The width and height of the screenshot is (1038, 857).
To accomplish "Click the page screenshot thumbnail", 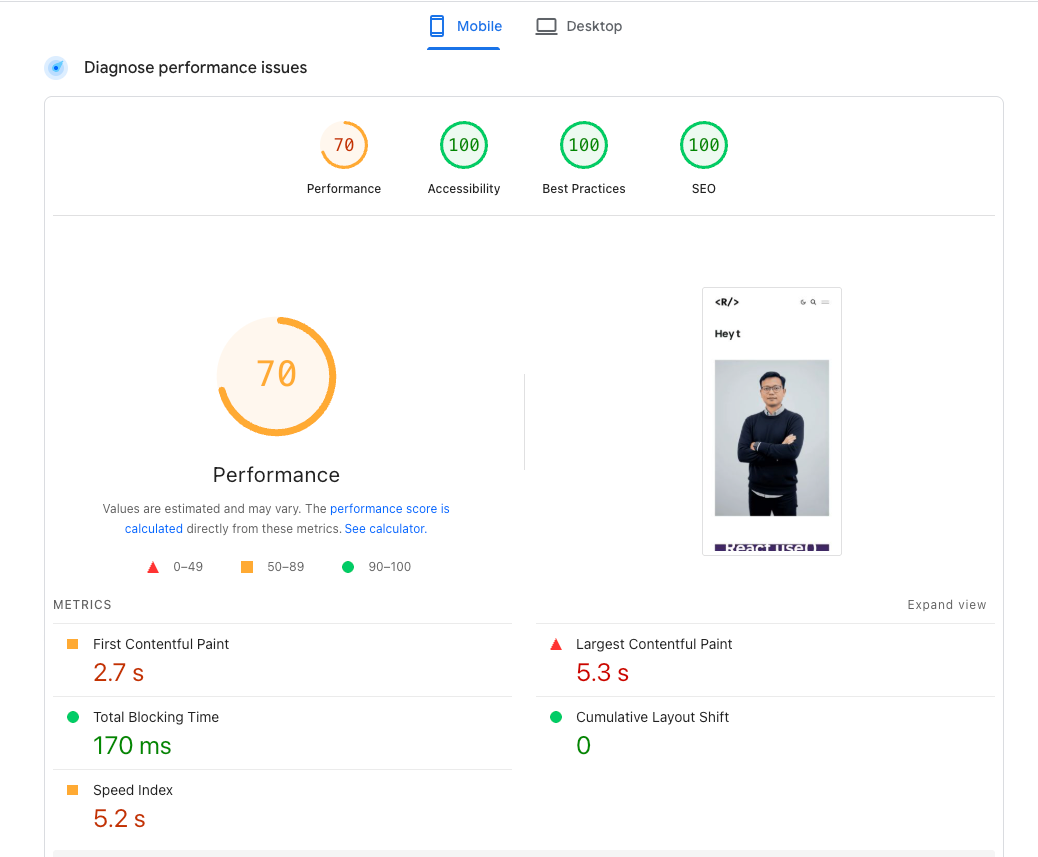I will [x=772, y=421].
